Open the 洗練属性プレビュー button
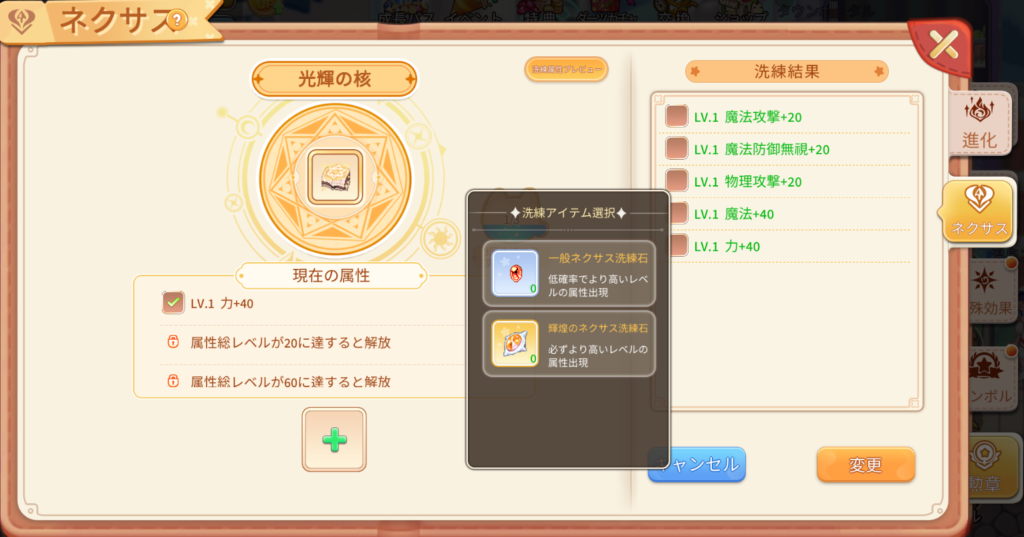Viewport: 1024px width, 537px height. coord(566,69)
